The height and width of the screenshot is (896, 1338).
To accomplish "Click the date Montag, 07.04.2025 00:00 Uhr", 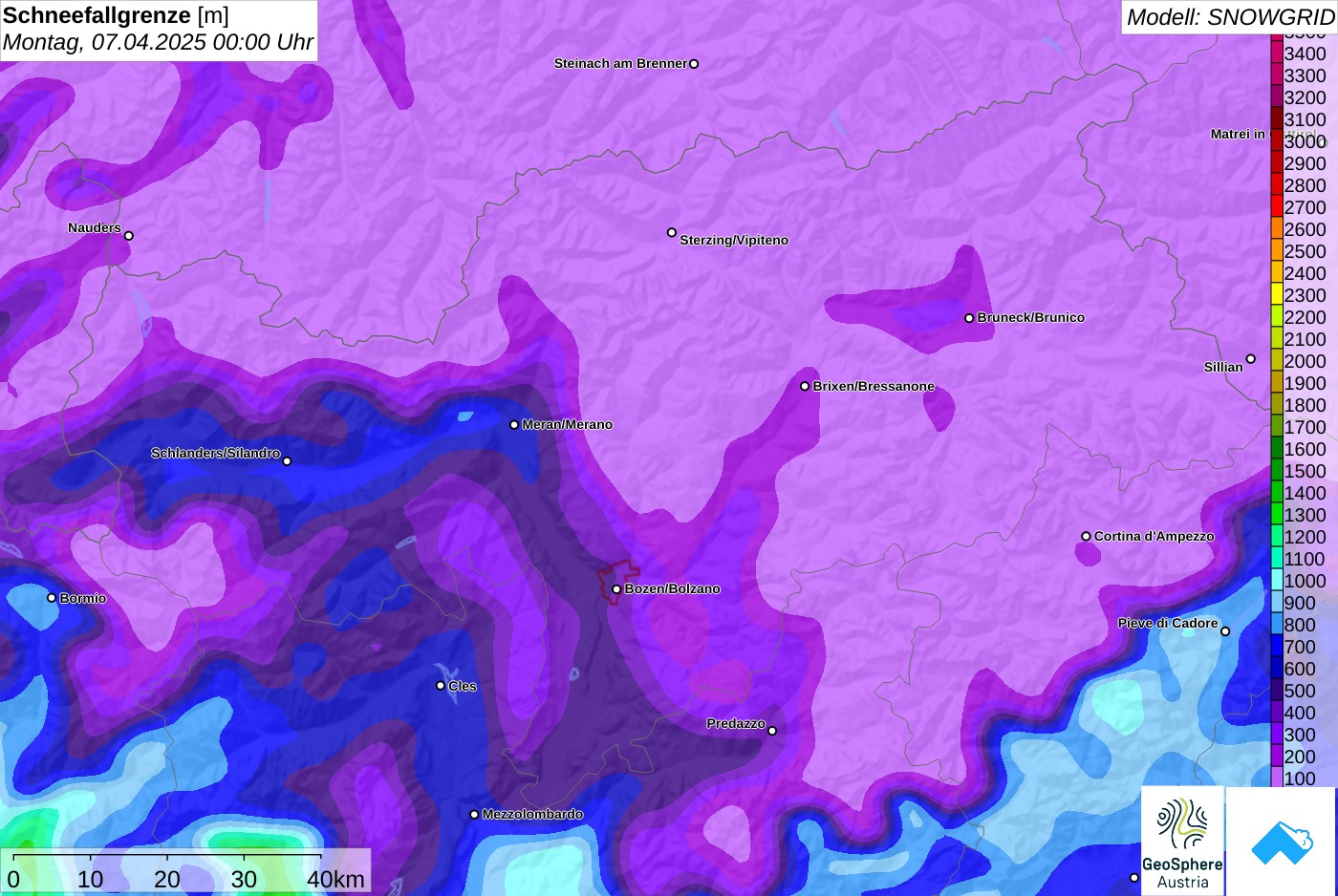I will (x=158, y=43).
